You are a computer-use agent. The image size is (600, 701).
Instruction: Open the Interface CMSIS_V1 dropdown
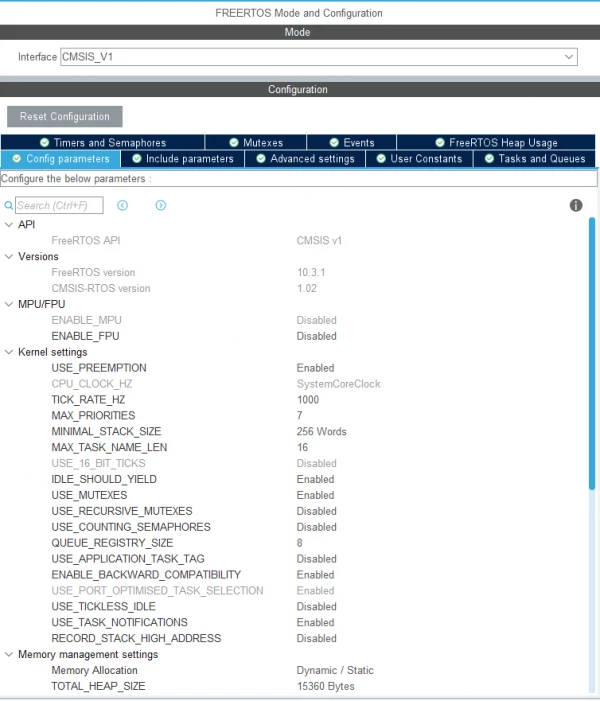pos(319,57)
